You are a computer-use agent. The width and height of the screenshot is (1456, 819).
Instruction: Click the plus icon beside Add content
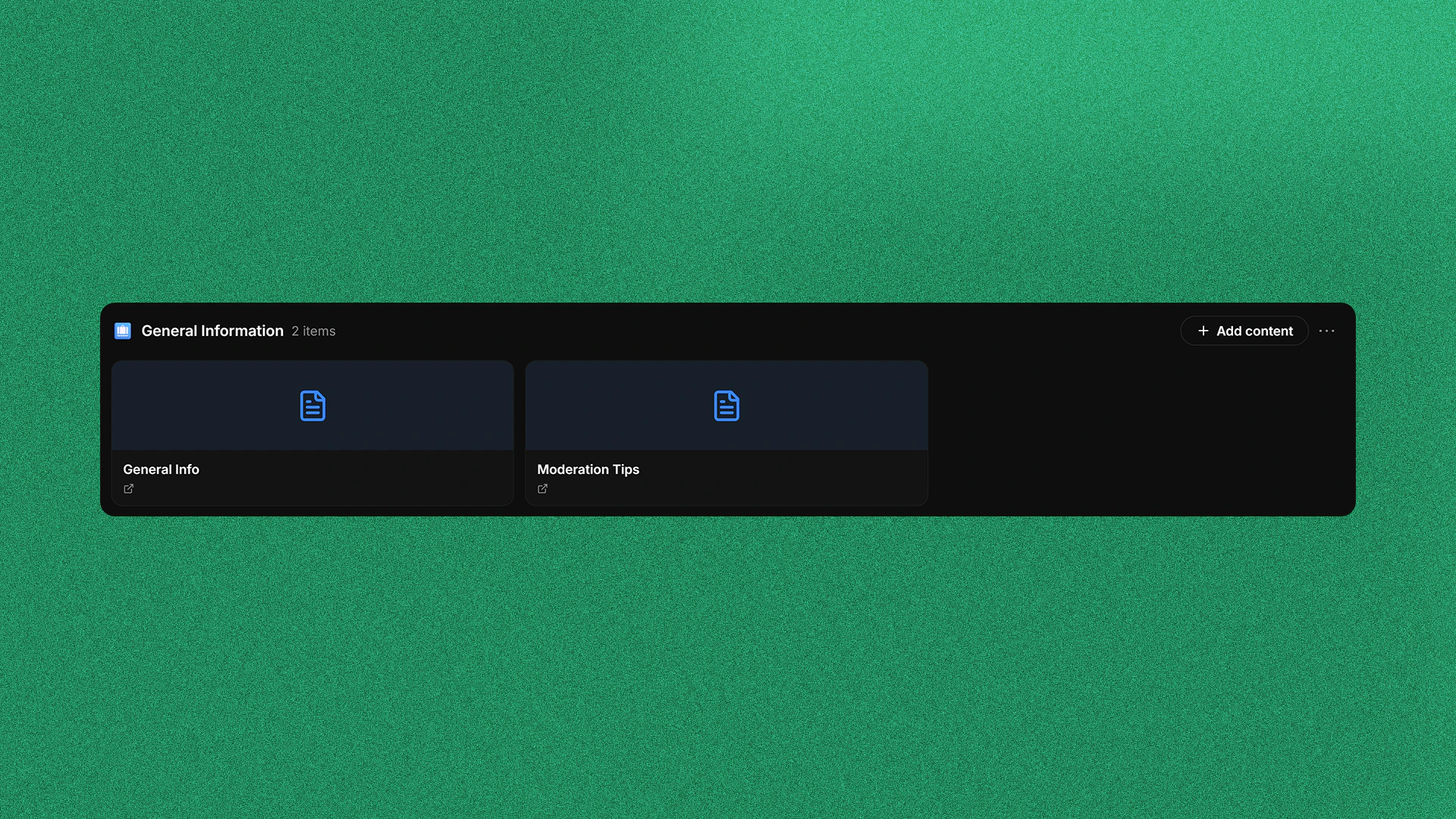(x=1203, y=331)
